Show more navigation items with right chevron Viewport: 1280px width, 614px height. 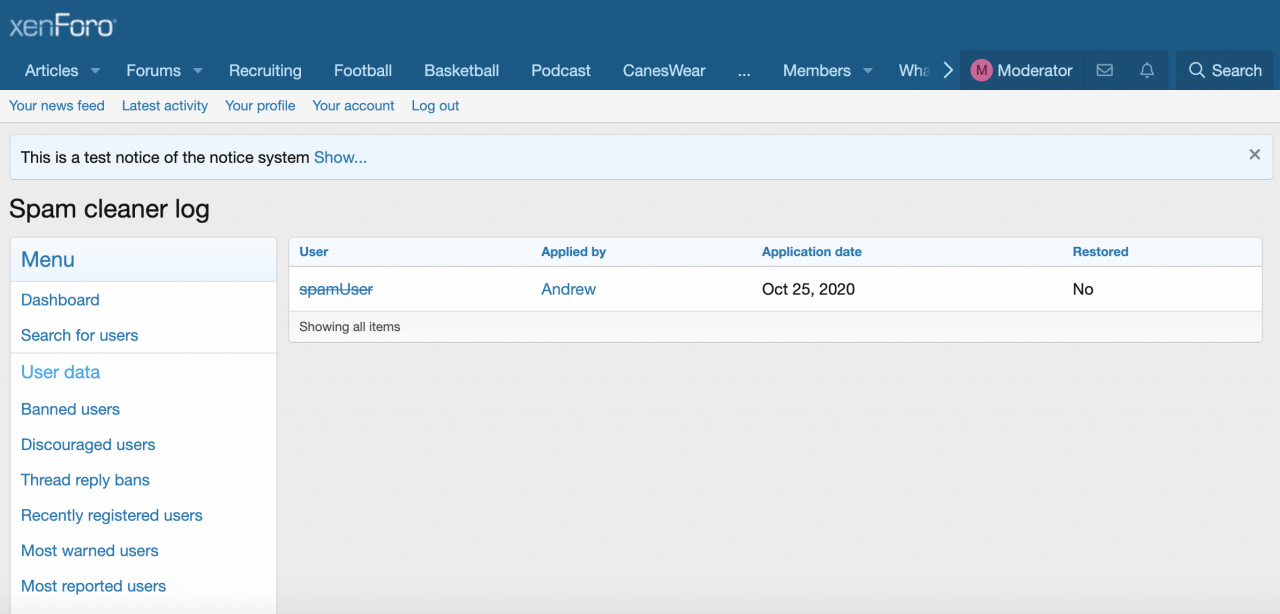tap(948, 70)
